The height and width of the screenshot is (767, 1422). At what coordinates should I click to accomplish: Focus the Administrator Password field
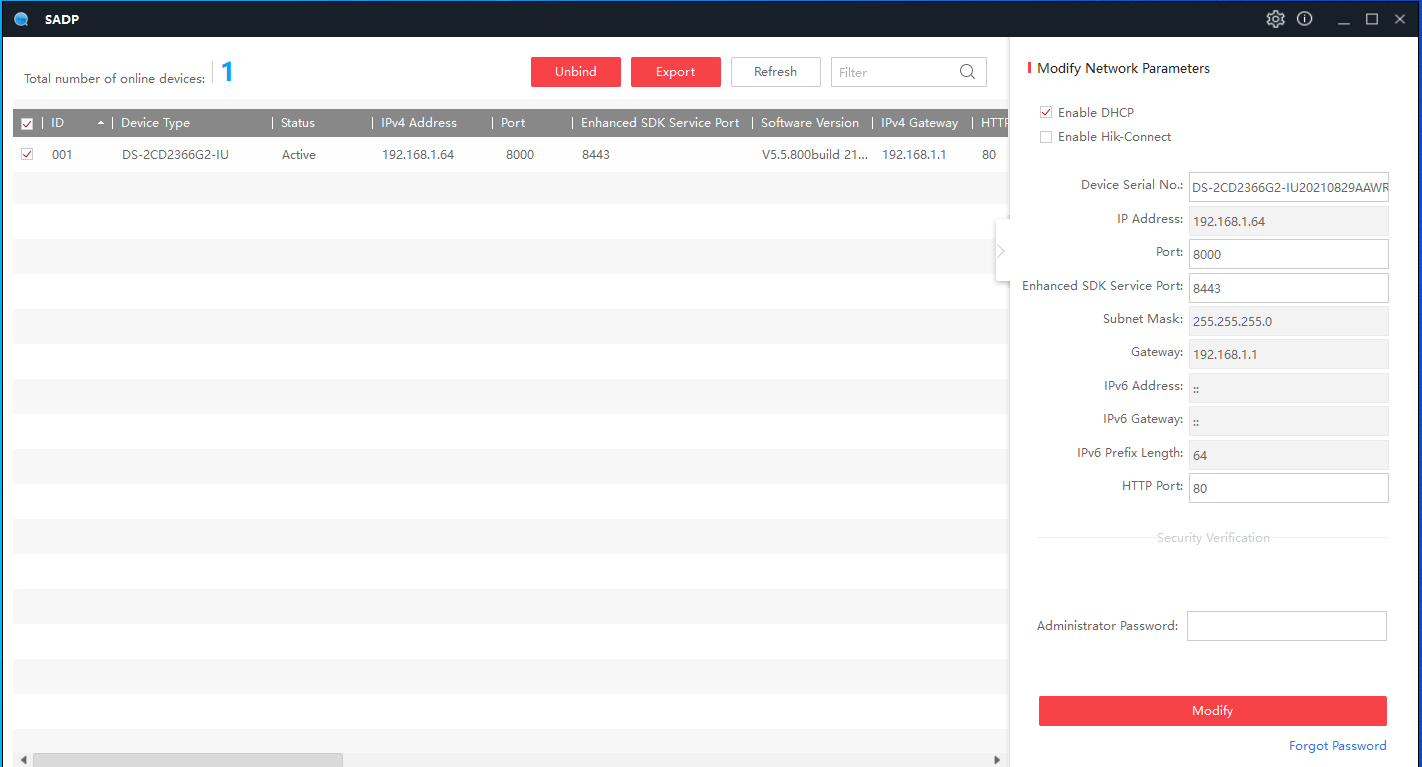1287,626
